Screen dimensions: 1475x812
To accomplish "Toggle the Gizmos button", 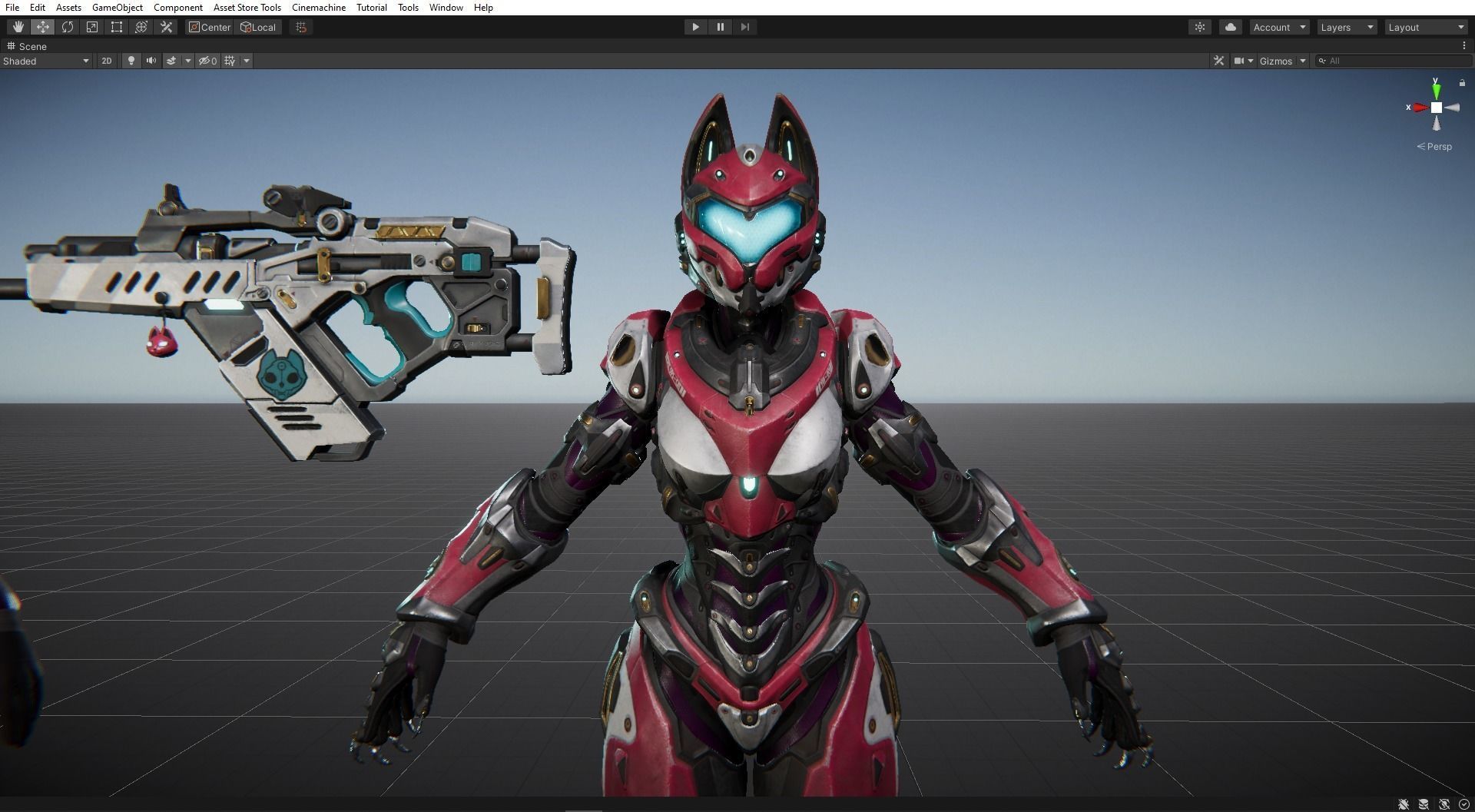I will (1276, 61).
